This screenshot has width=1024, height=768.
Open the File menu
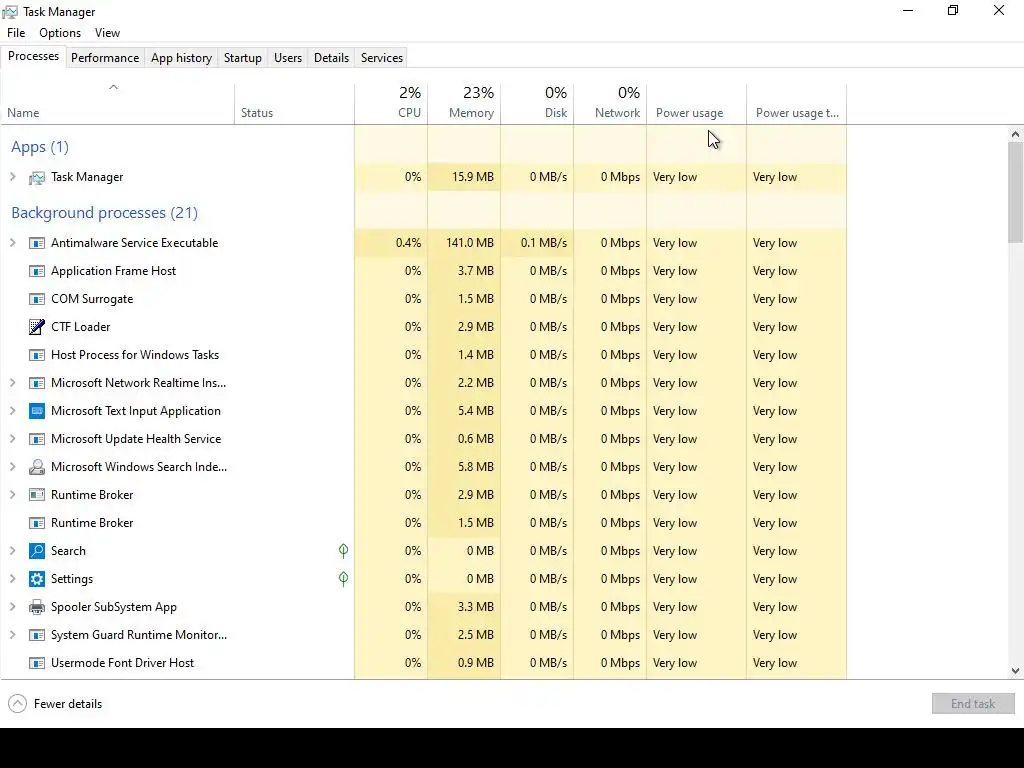click(x=16, y=33)
